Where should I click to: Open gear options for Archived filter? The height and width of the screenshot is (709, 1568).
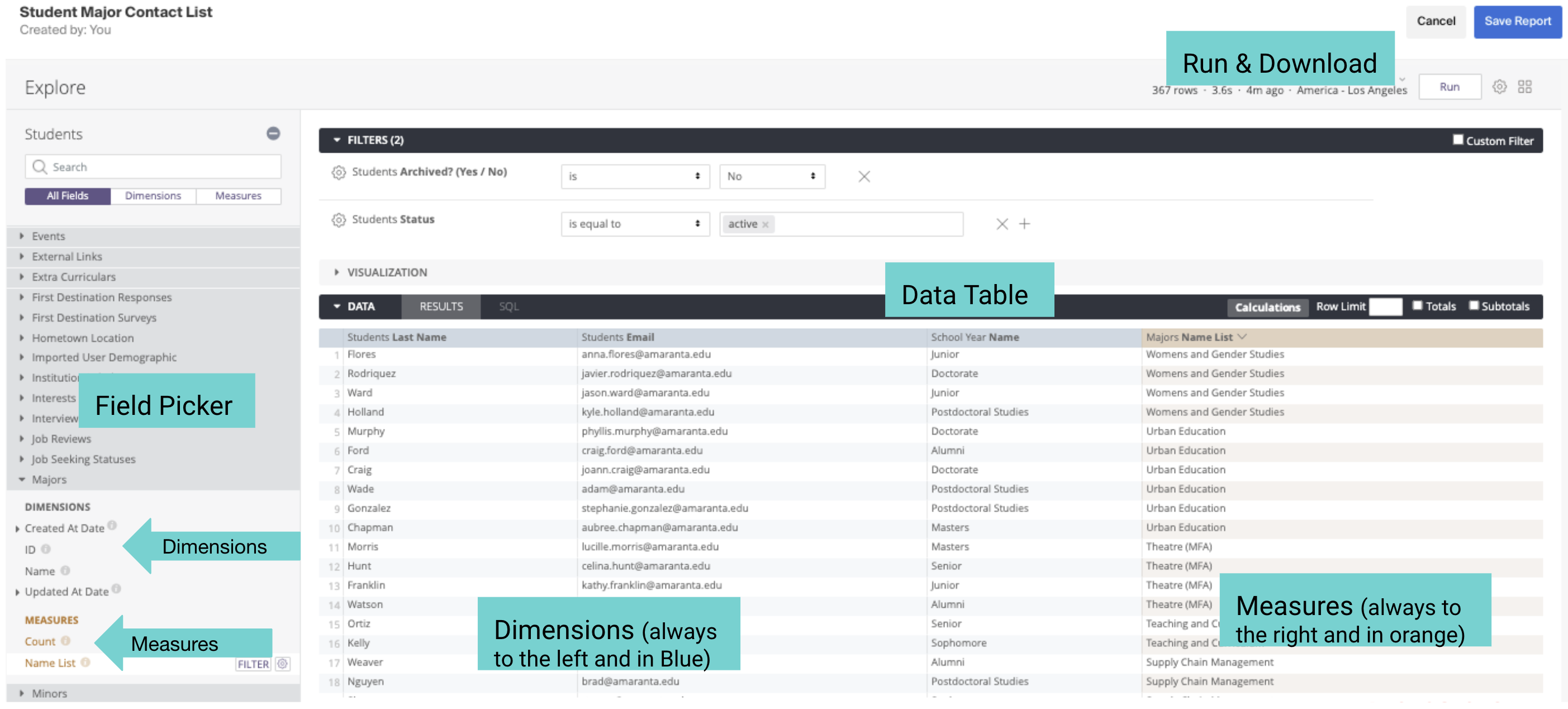(339, 172)
